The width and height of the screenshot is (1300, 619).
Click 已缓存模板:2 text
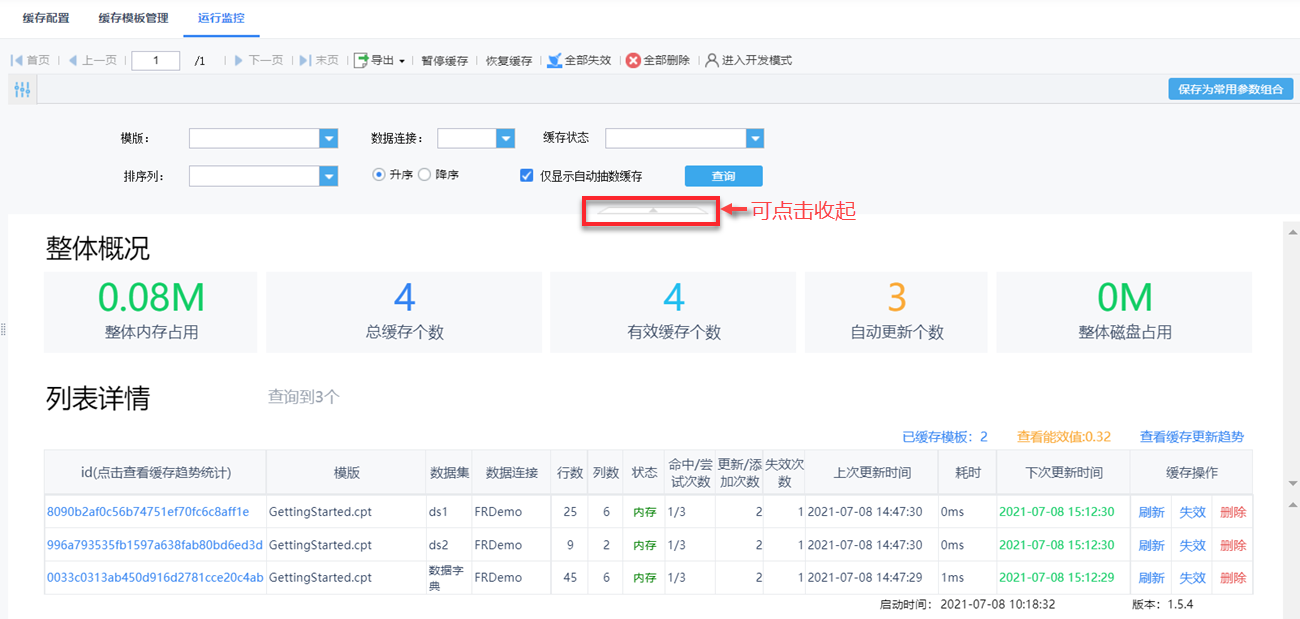(945, 437)
